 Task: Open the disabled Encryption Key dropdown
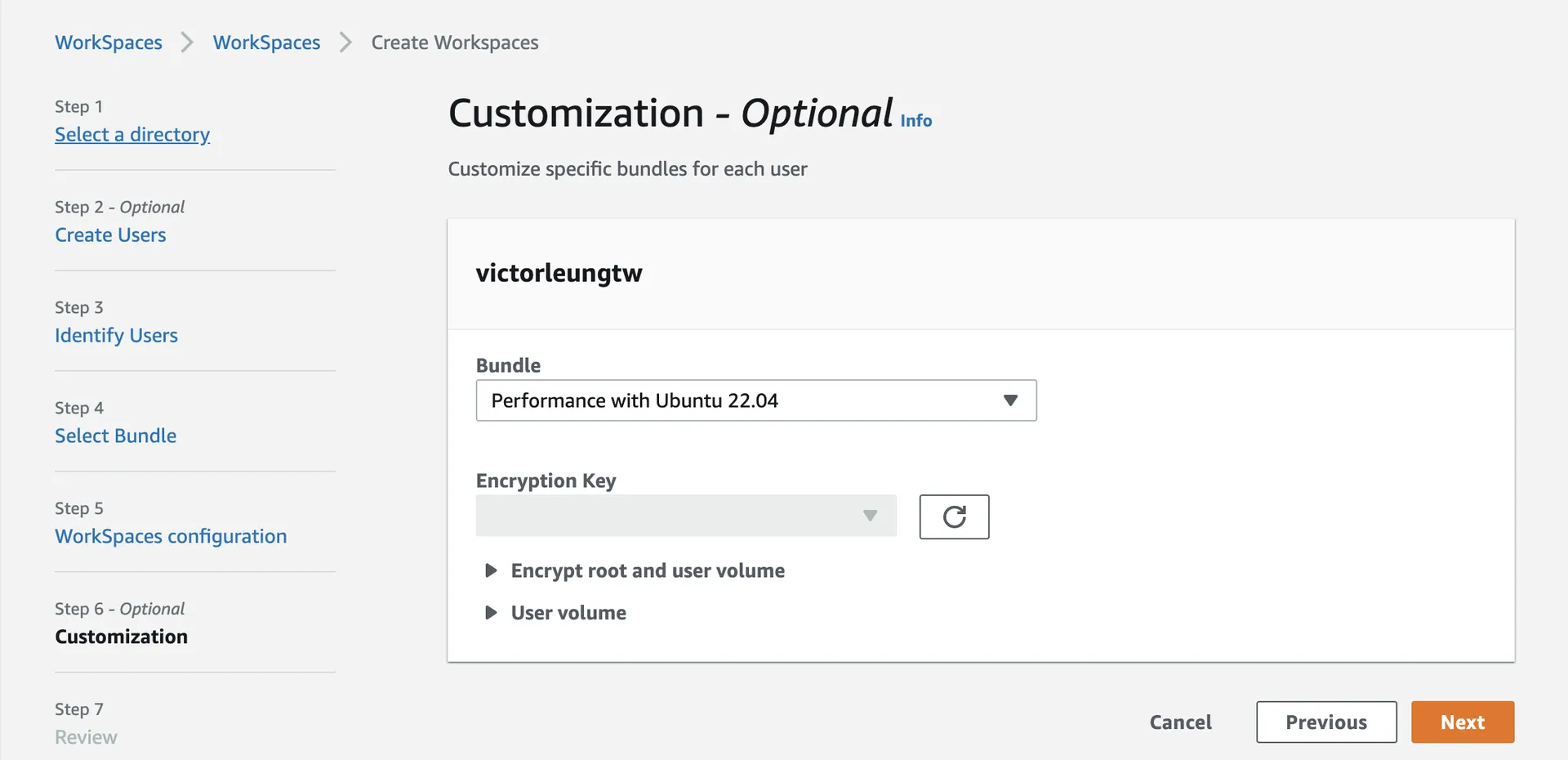[685, 516]
